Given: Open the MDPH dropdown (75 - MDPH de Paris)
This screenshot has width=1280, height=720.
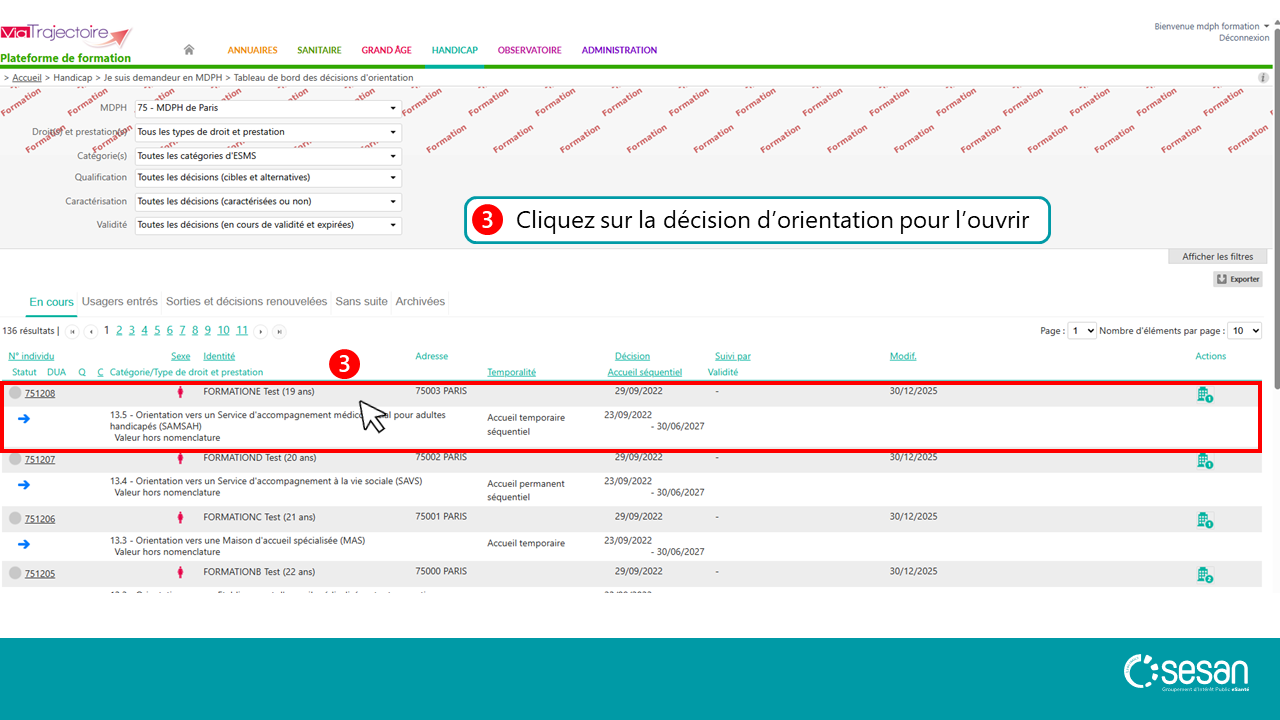Looking at the screenshot, I should pyautogui.click(x=268, y=108).
